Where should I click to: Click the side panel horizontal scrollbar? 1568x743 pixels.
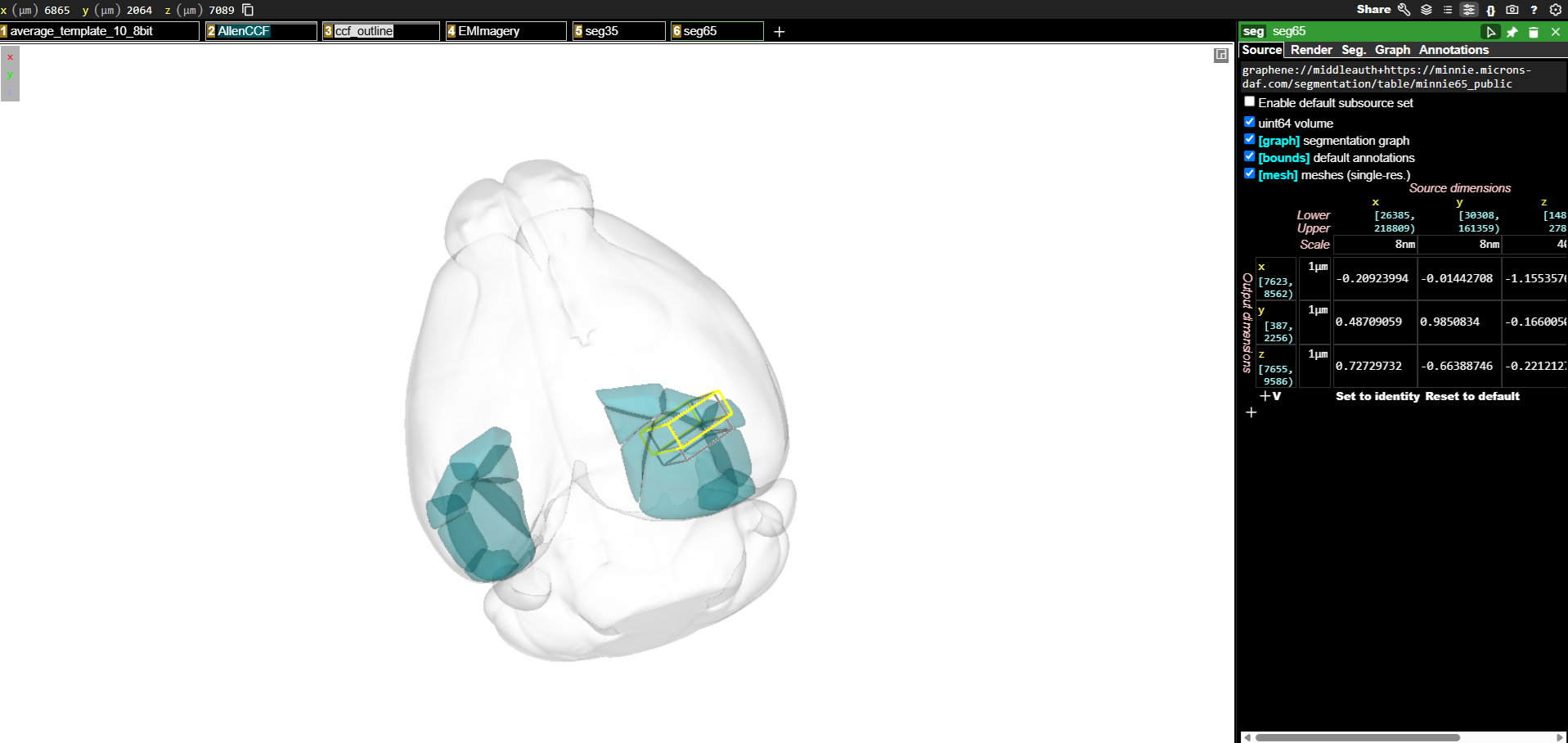(x=1358, y=737)
